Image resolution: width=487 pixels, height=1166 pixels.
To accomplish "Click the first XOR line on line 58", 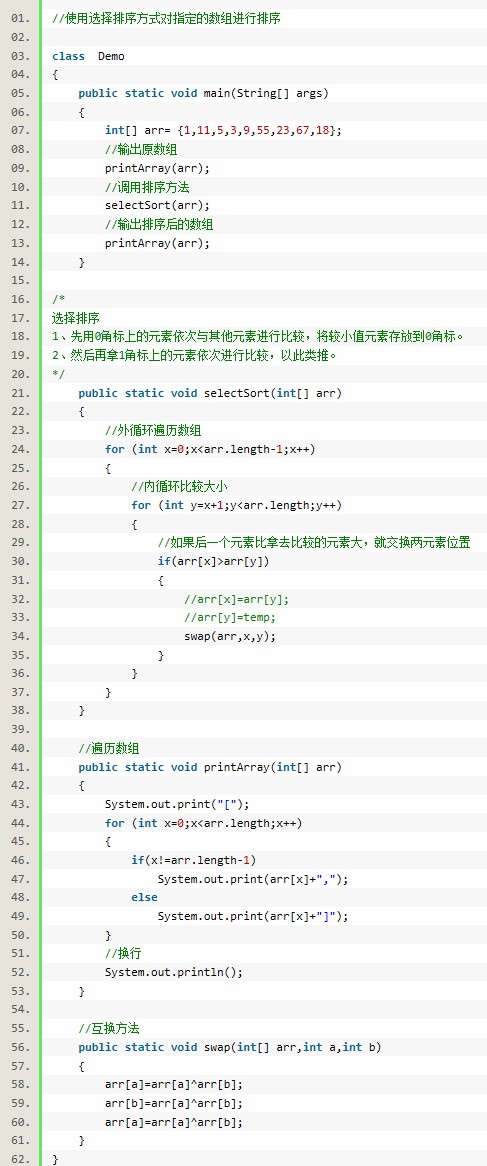I will tap(174, 1085).
